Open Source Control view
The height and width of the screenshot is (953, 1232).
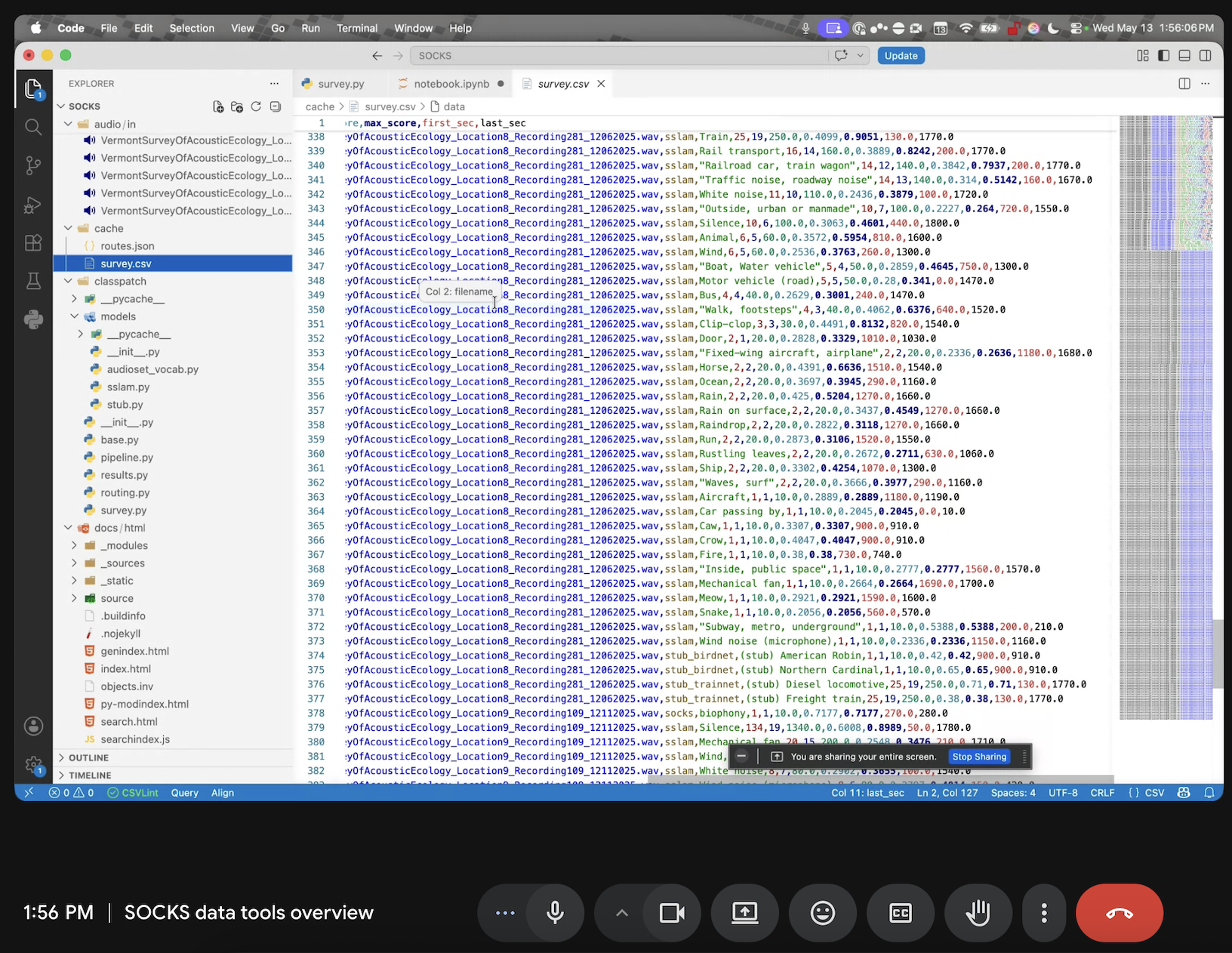(33, 165)
